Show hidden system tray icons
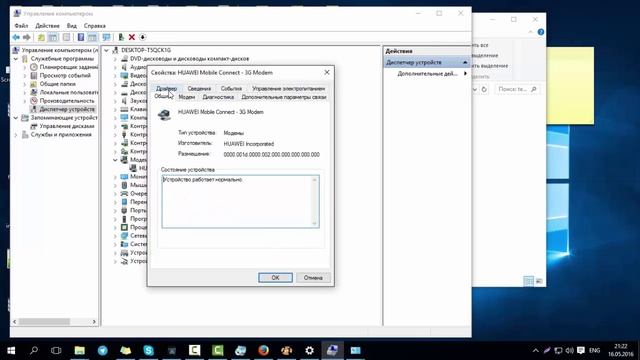The height and width of the screenshot is (360, 640). [536, 351]
